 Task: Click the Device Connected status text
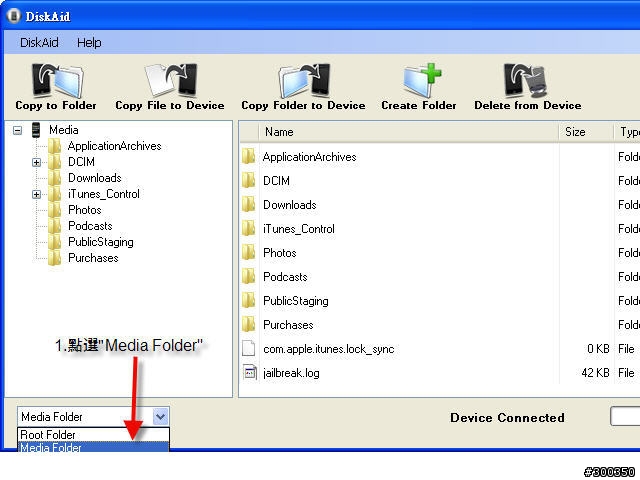click(507, 418)
